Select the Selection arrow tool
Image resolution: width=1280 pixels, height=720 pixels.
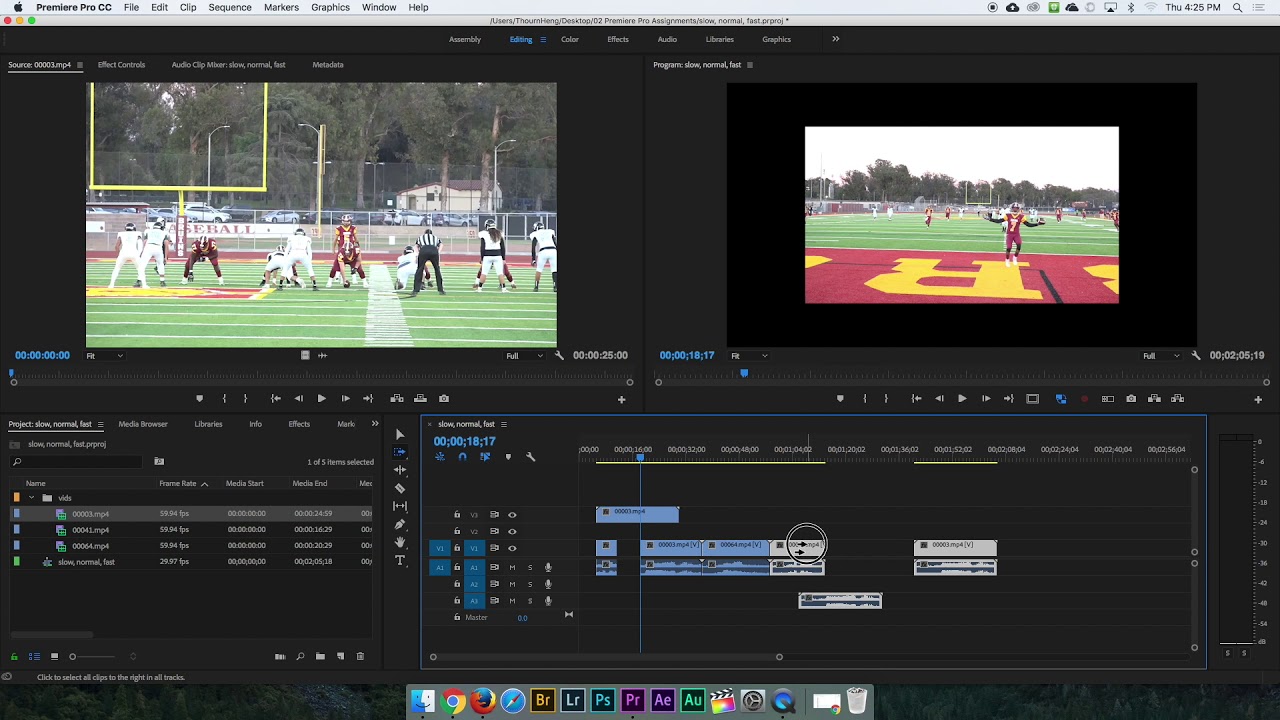400,434
